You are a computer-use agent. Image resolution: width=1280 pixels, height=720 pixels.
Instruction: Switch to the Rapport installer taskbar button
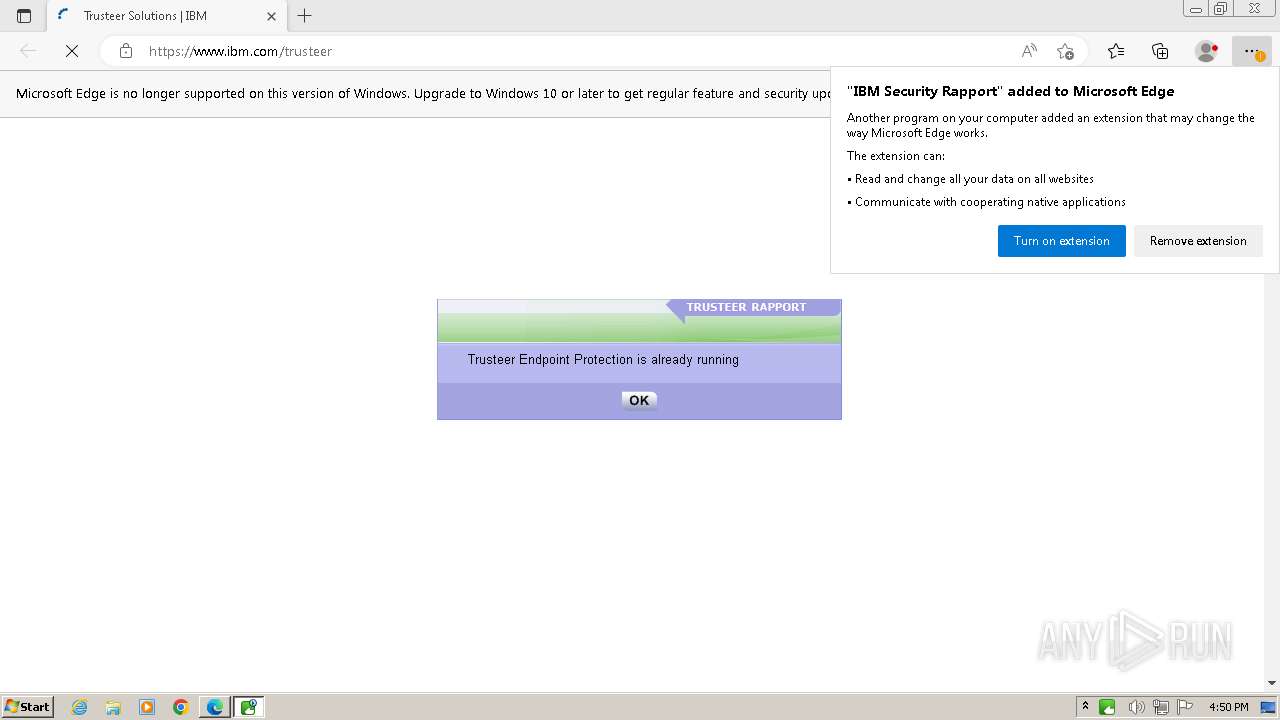click(248, 707)
